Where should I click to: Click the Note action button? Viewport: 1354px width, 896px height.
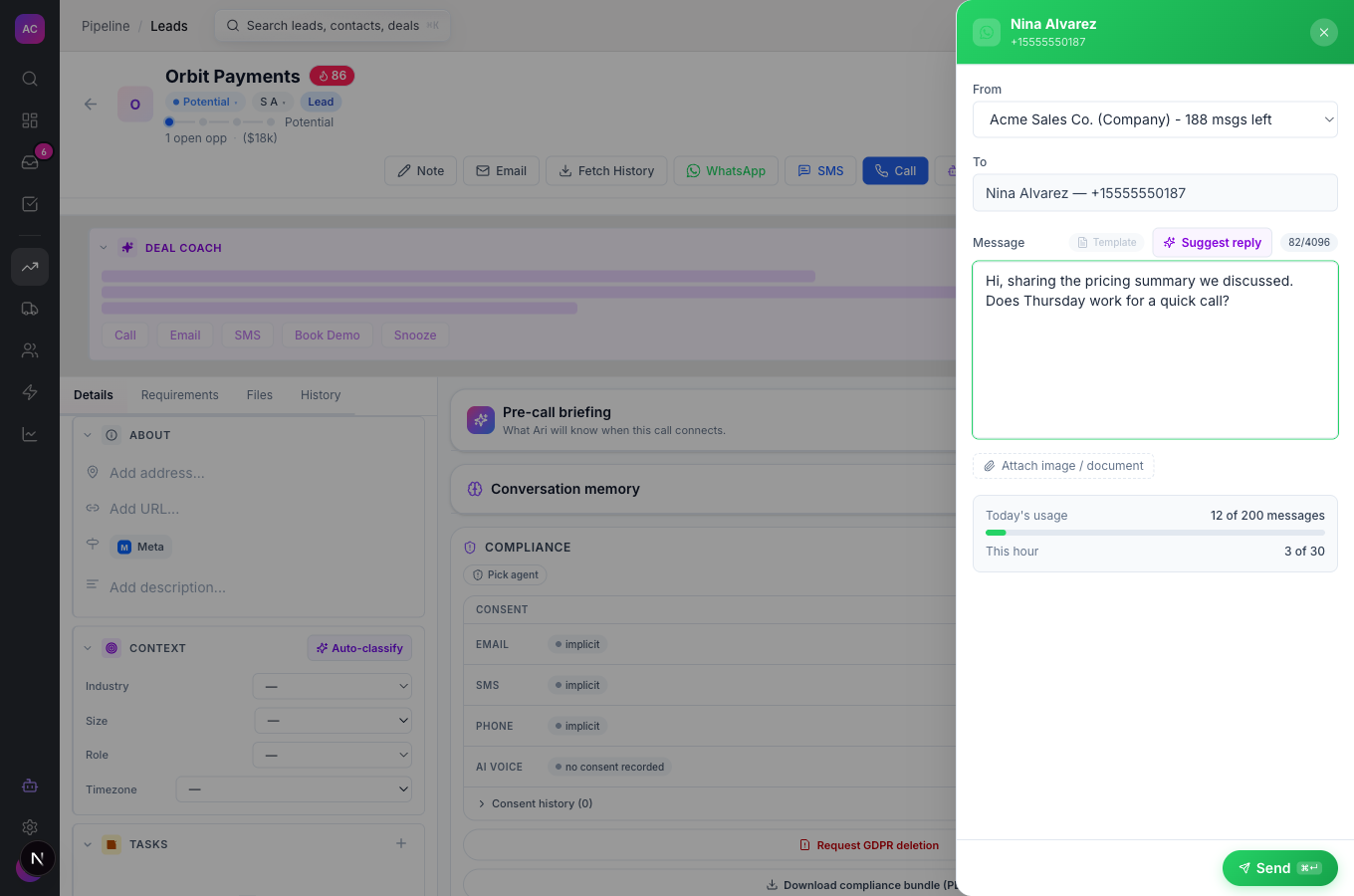(421, 171)
